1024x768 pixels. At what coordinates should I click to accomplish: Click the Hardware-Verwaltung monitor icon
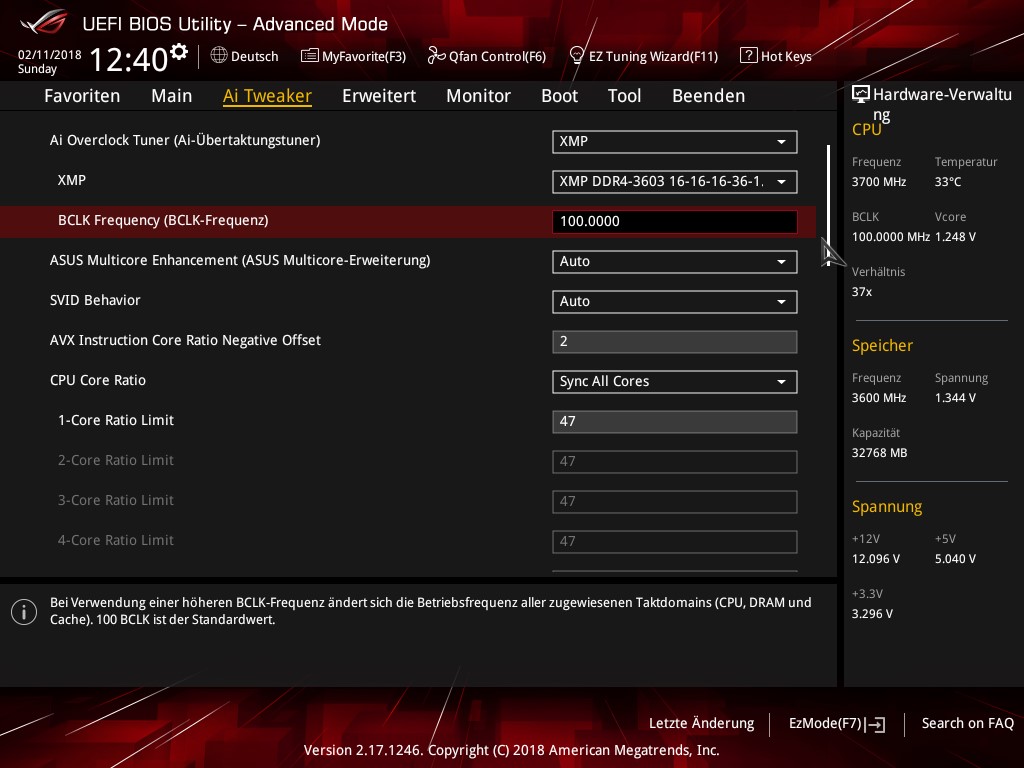click(861, 95)
